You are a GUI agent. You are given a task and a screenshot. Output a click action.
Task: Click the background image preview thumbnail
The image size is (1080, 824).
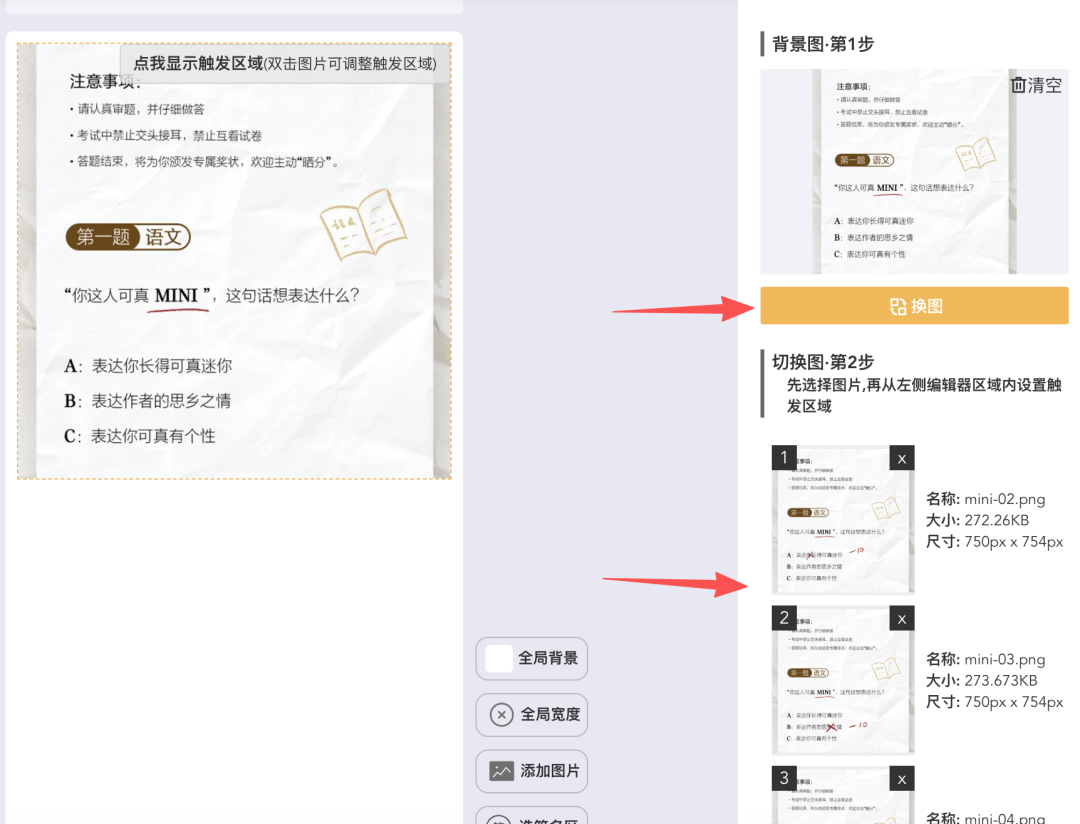coord(914,172)
